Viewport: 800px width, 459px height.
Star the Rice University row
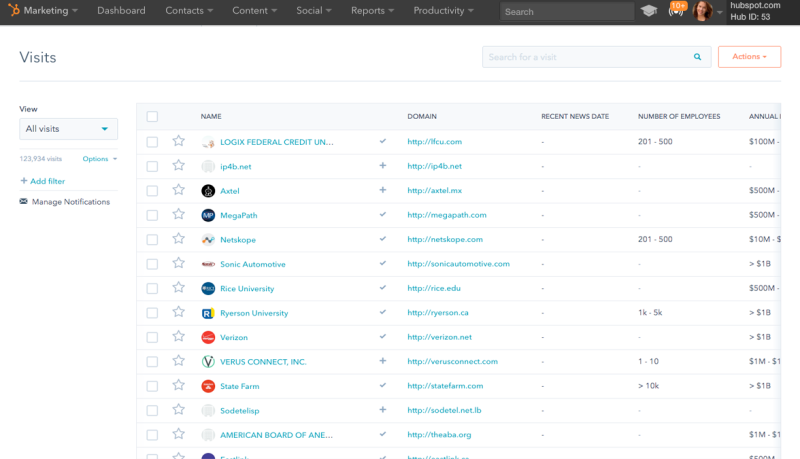(178, 288)
